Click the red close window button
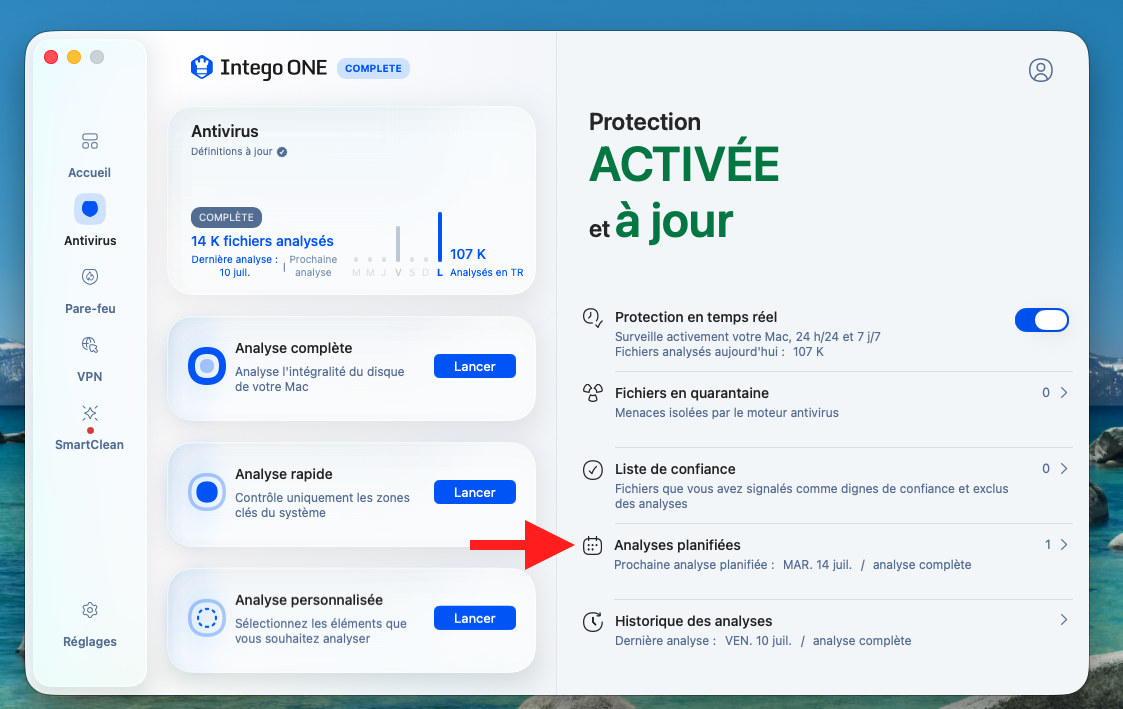1123x709 pixels. 51,57
